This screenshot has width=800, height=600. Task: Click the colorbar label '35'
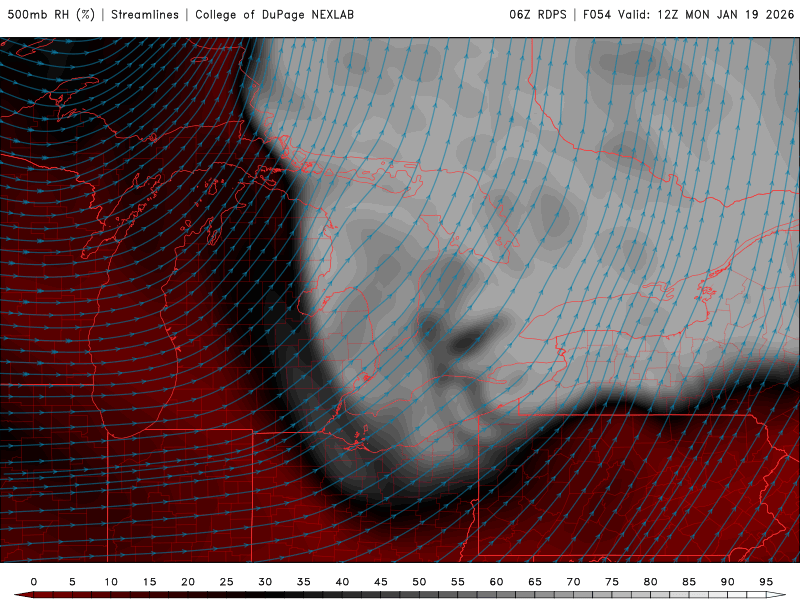pos(304,582)
